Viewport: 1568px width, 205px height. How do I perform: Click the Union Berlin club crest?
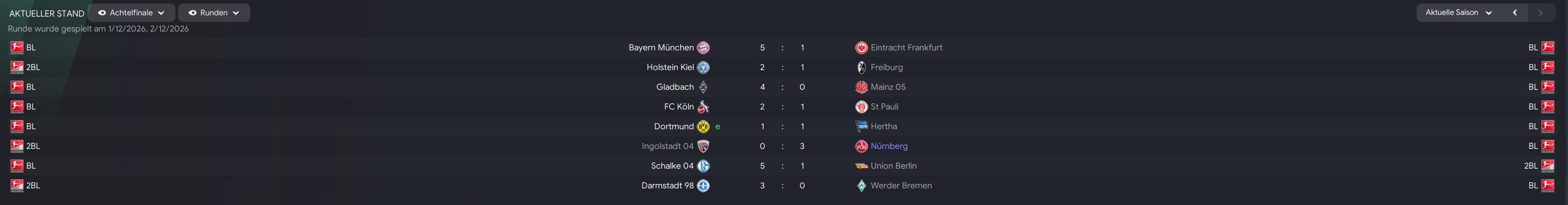[x=861, y=166]
